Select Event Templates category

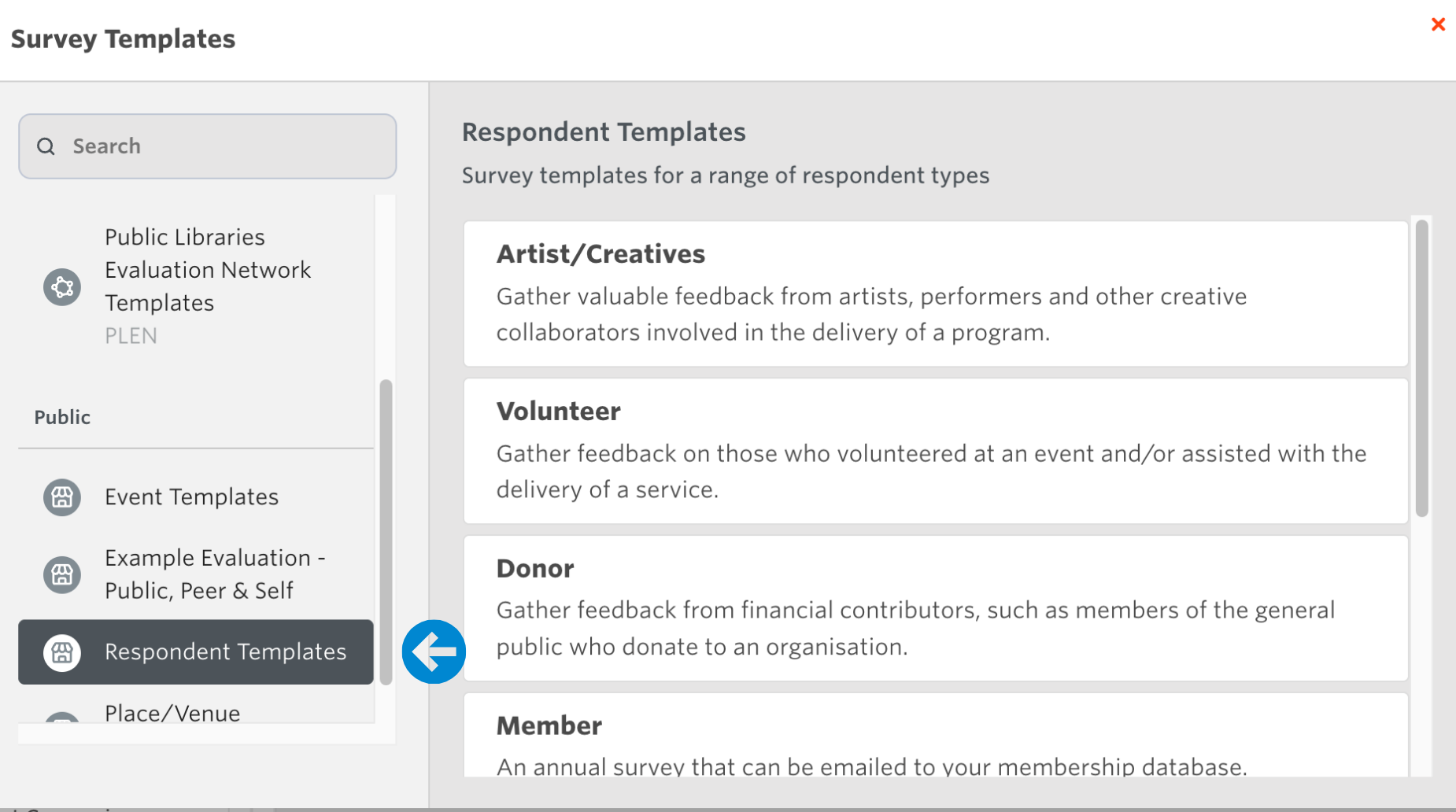(191, 497)
